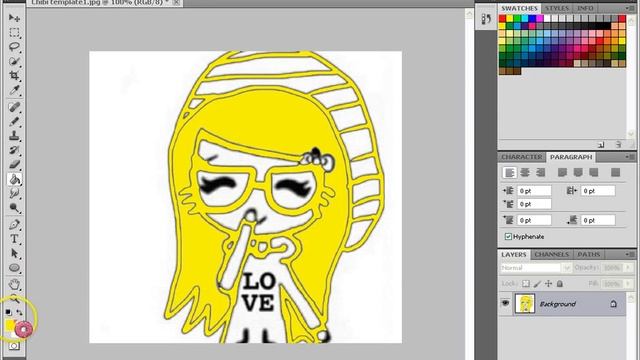Pick the first red swatch in Swatches
The image size is (640, 360).
[x=502, y=18]
